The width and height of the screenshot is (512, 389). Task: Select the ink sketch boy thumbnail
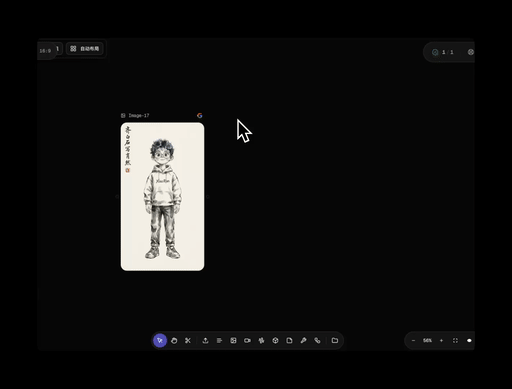pyautogui.click(x=162, y=196)
